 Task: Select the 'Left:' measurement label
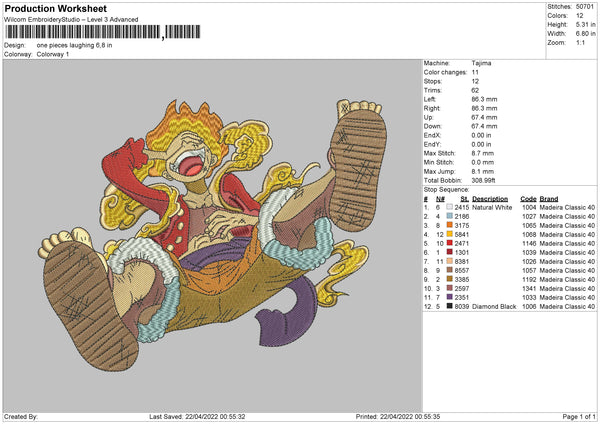(430, 99)
